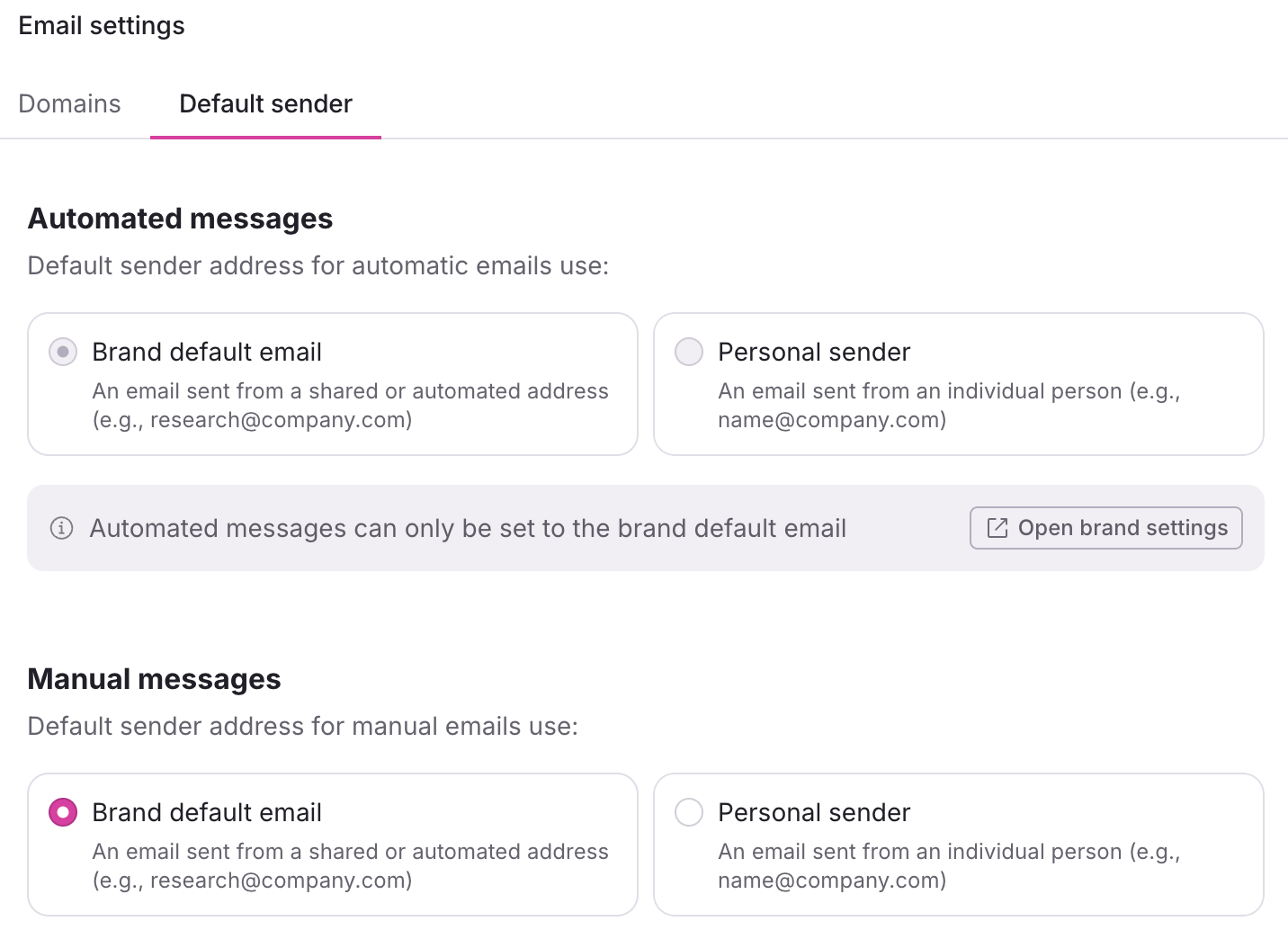Click the Manual messages section heading
The height and width of the screenshot is (939, 1288).
(x=154, y=679)
